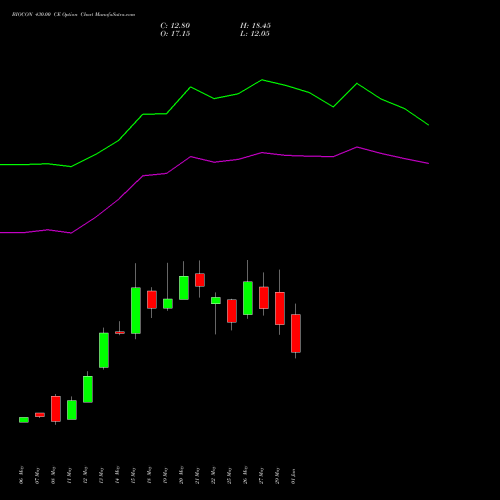Click the green candlestick for 12 May

88,389
